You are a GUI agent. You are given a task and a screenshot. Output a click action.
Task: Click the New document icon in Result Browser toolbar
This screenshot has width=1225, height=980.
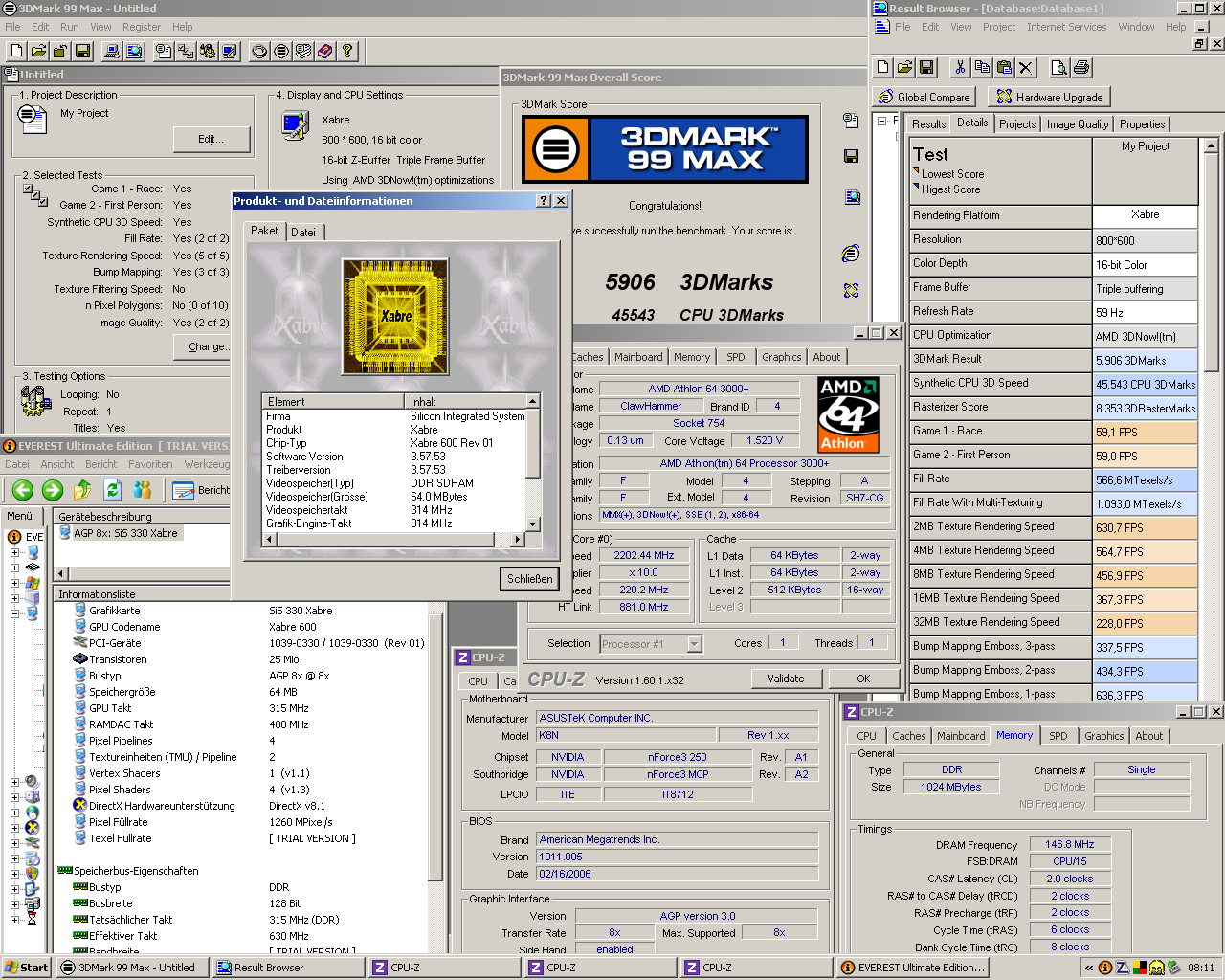(882, 67)
